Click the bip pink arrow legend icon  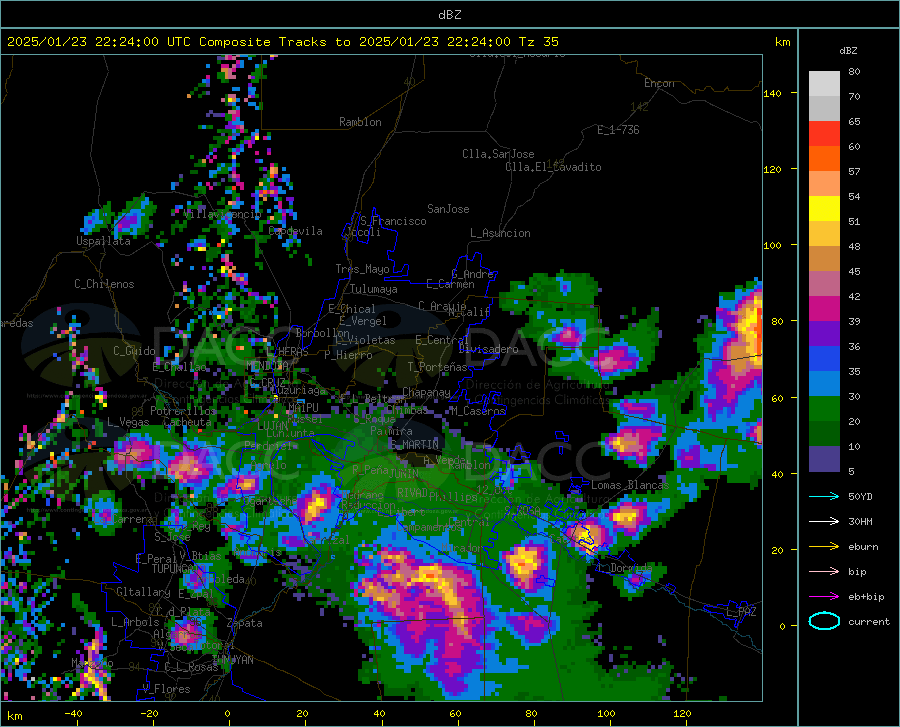(x=824, y=572)
